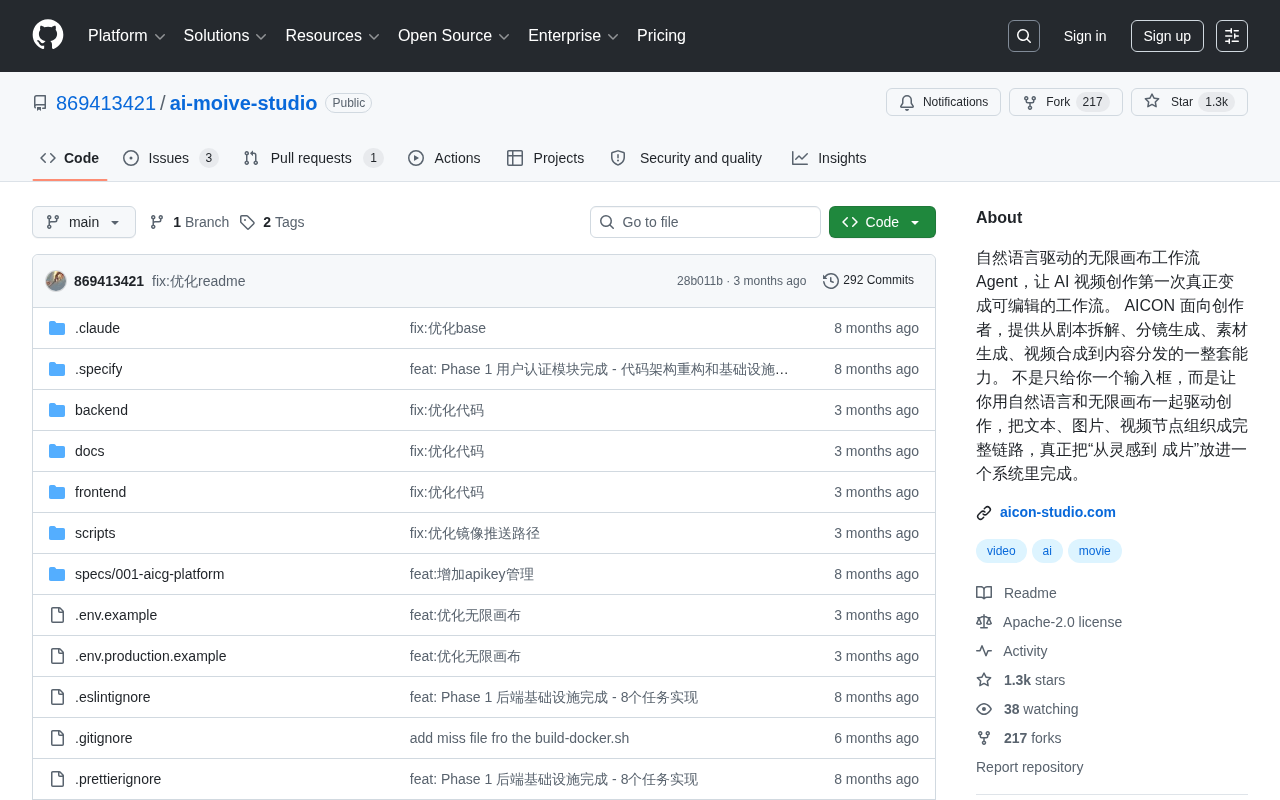This screenshot has height=800, width=1280.
Task: Select the movie topic tag
Action: [1095, 551]
